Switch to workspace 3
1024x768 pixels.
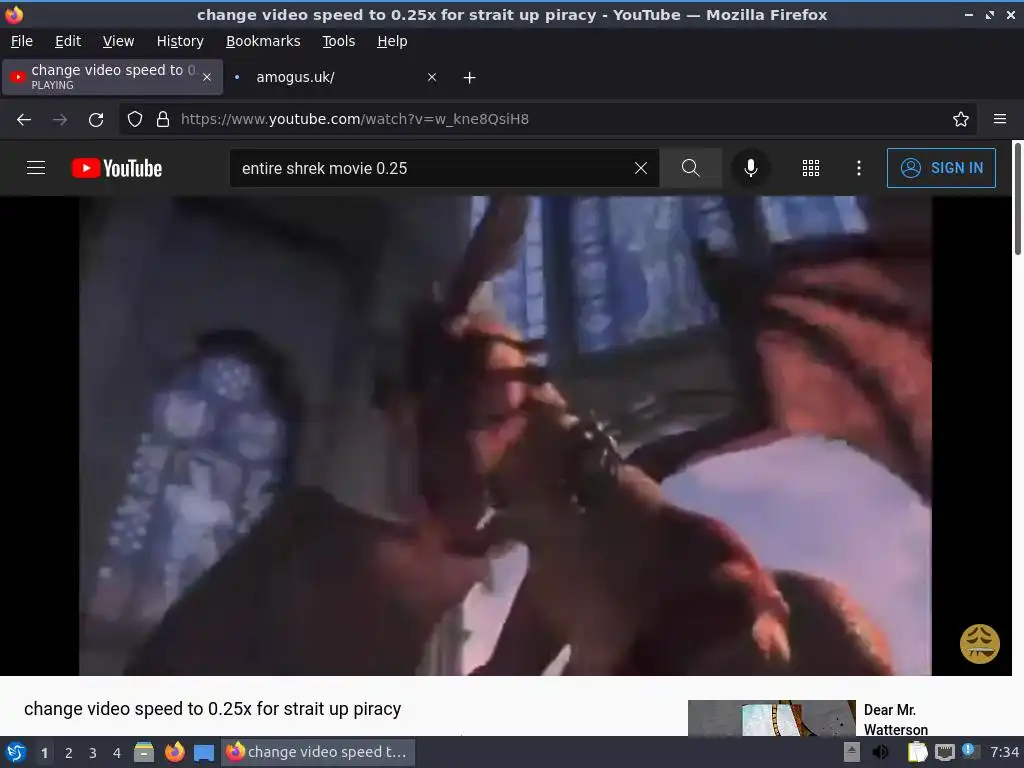(93, 753)
